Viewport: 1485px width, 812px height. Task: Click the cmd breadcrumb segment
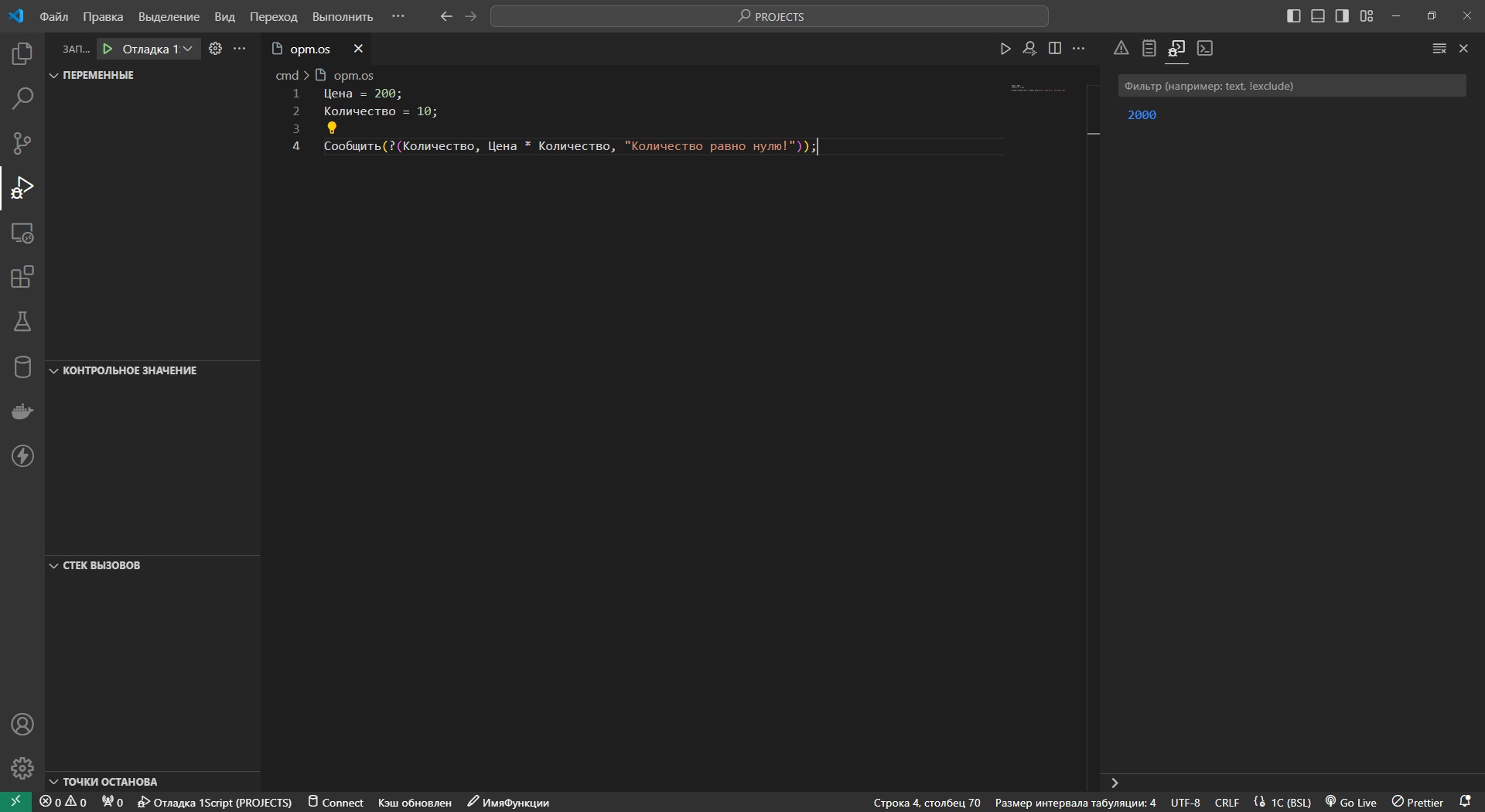[x=287, y=76]
